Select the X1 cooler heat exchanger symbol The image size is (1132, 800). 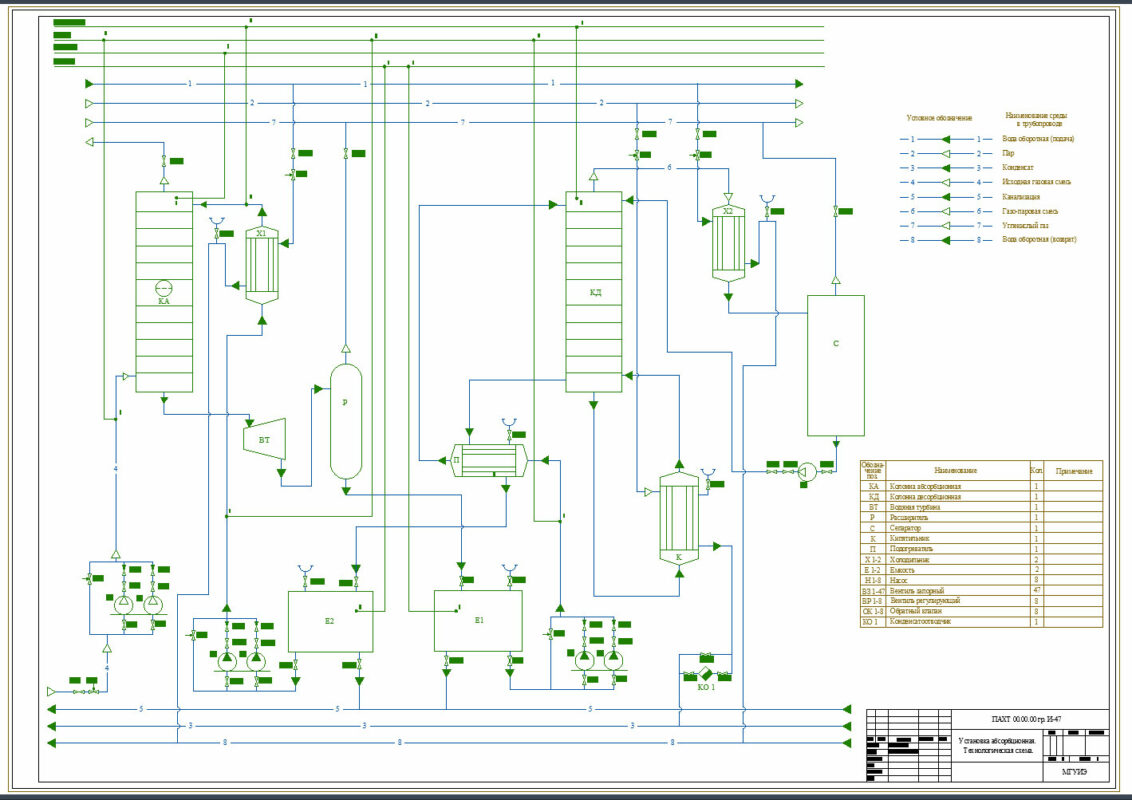(261, 265)
